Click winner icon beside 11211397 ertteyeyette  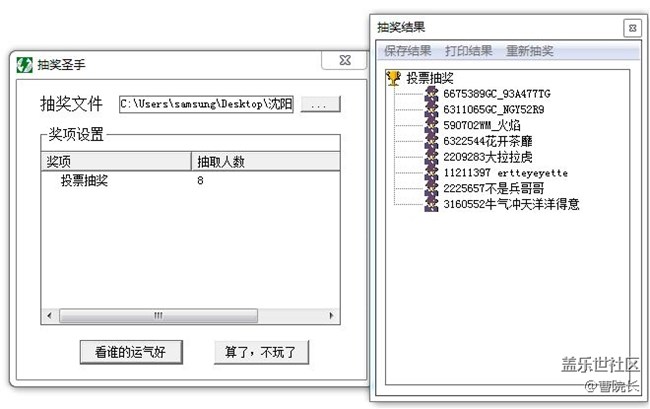pos(432,173)
